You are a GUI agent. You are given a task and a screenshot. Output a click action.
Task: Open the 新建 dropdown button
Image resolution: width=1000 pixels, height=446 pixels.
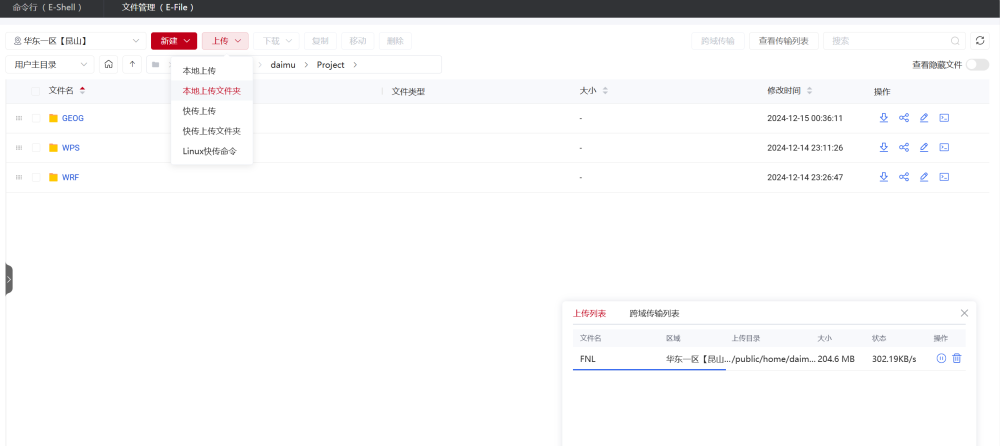[x=173, y=41]
